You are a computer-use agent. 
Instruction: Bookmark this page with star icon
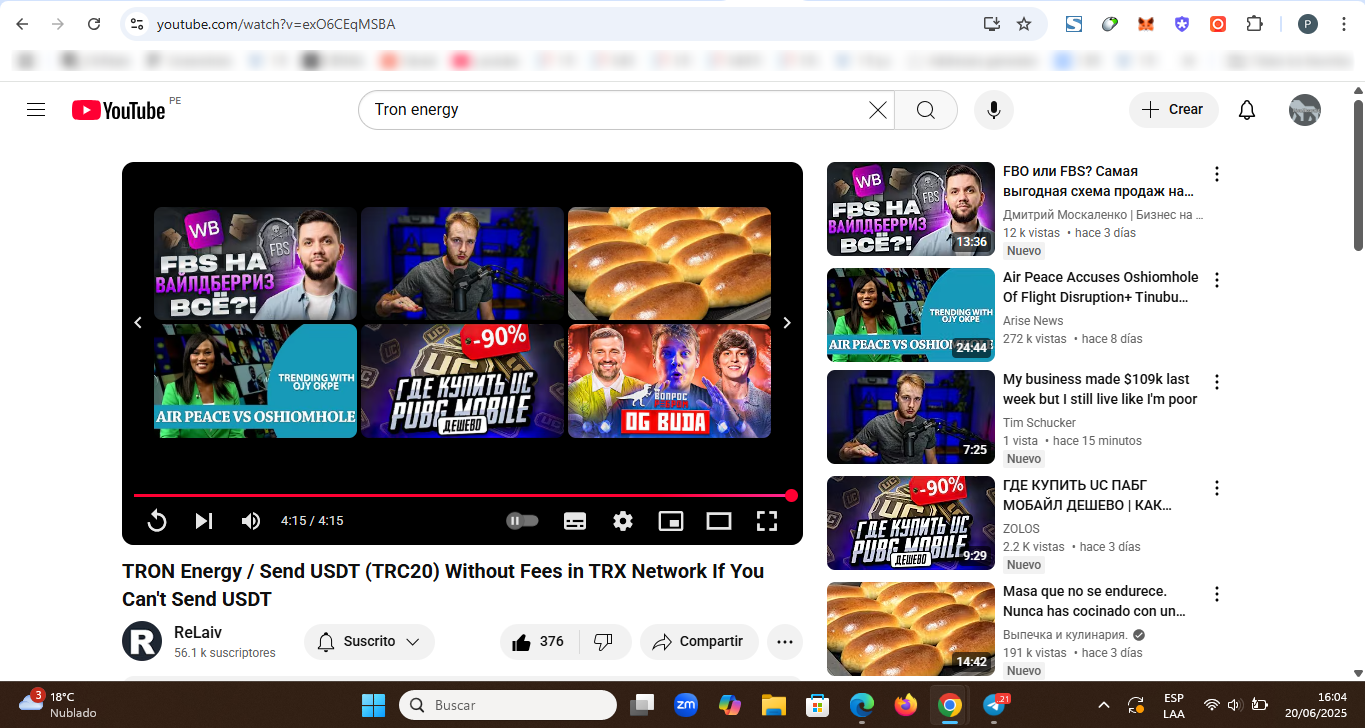(1024, 24)
